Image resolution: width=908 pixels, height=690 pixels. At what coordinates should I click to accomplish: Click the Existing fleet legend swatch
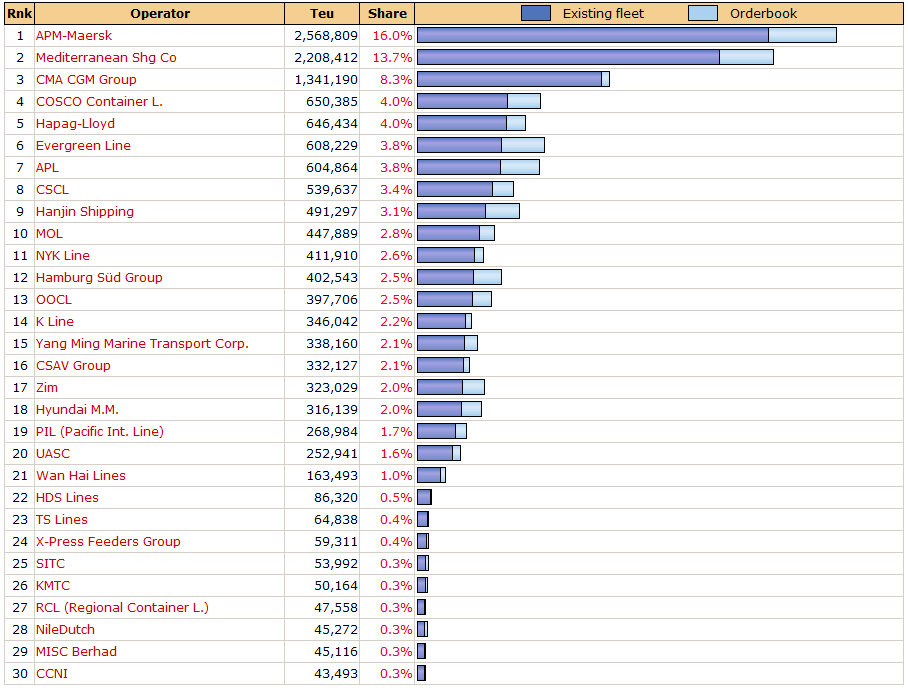(536, 13)
